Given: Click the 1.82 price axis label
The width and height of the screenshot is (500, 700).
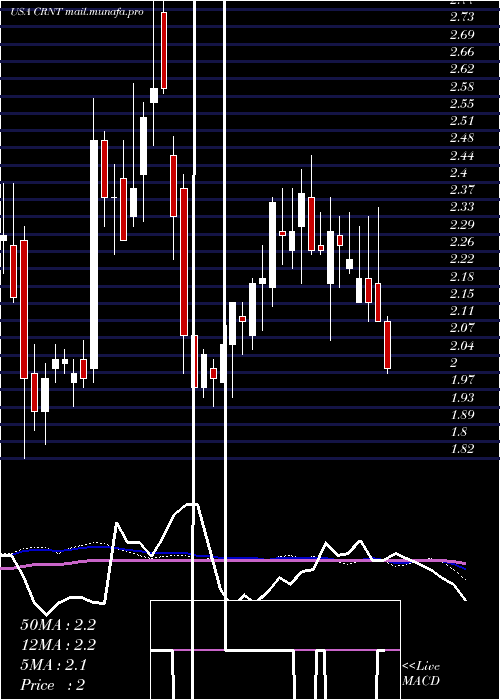Looking at the screenshot, I should point(462,449).
